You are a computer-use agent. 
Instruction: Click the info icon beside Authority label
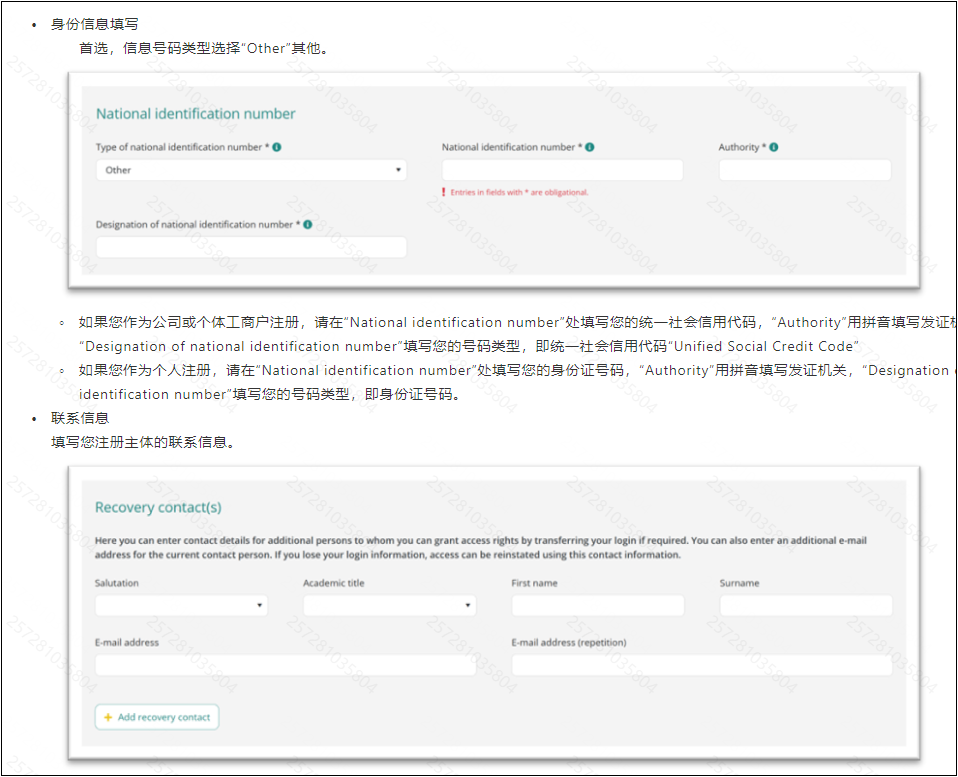click(x=774, y=147)
